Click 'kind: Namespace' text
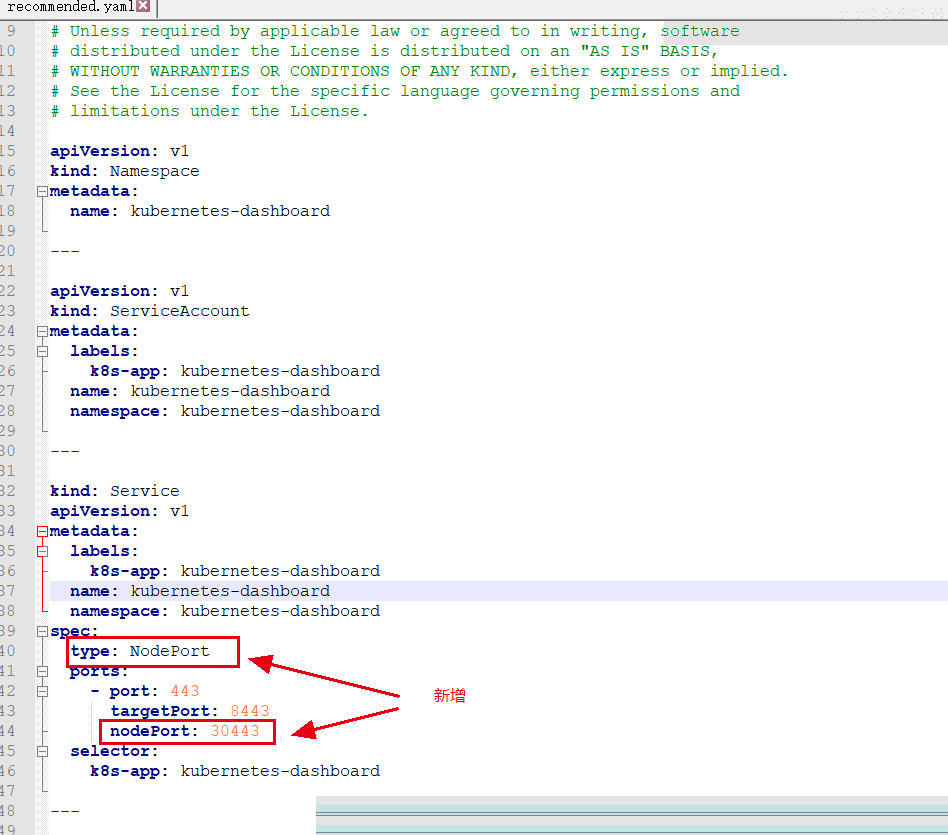948x835 pixels. coord(125,171)
